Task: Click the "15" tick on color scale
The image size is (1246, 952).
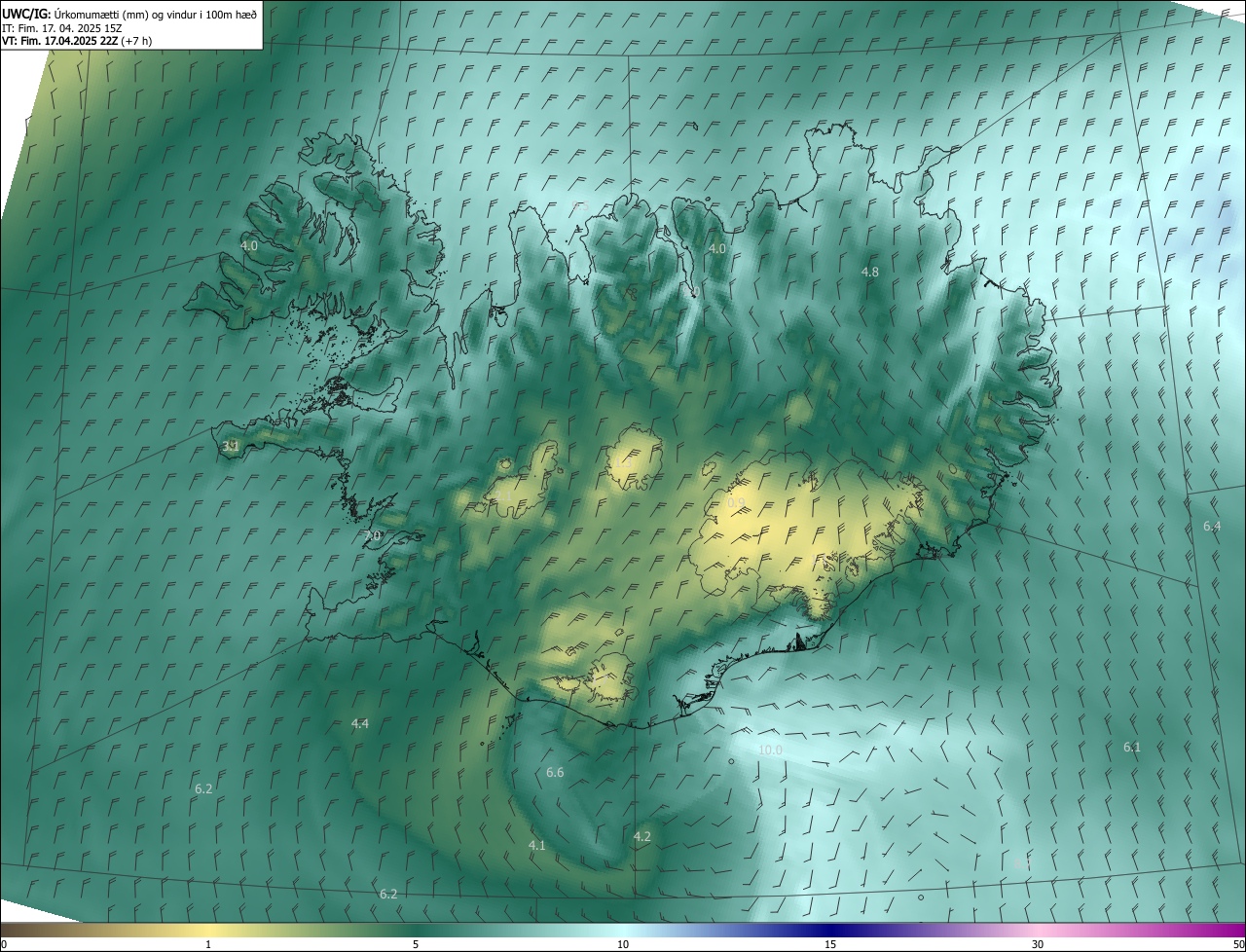Action: tap(830, 944)
